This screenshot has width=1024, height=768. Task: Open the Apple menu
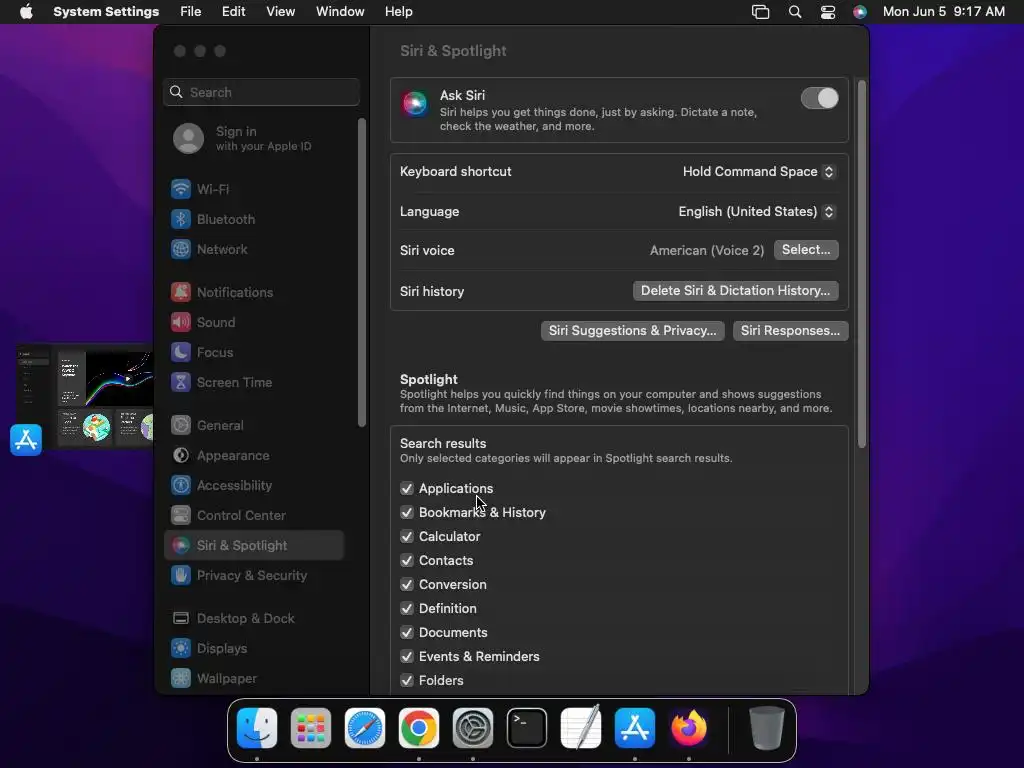pos(26,12)
